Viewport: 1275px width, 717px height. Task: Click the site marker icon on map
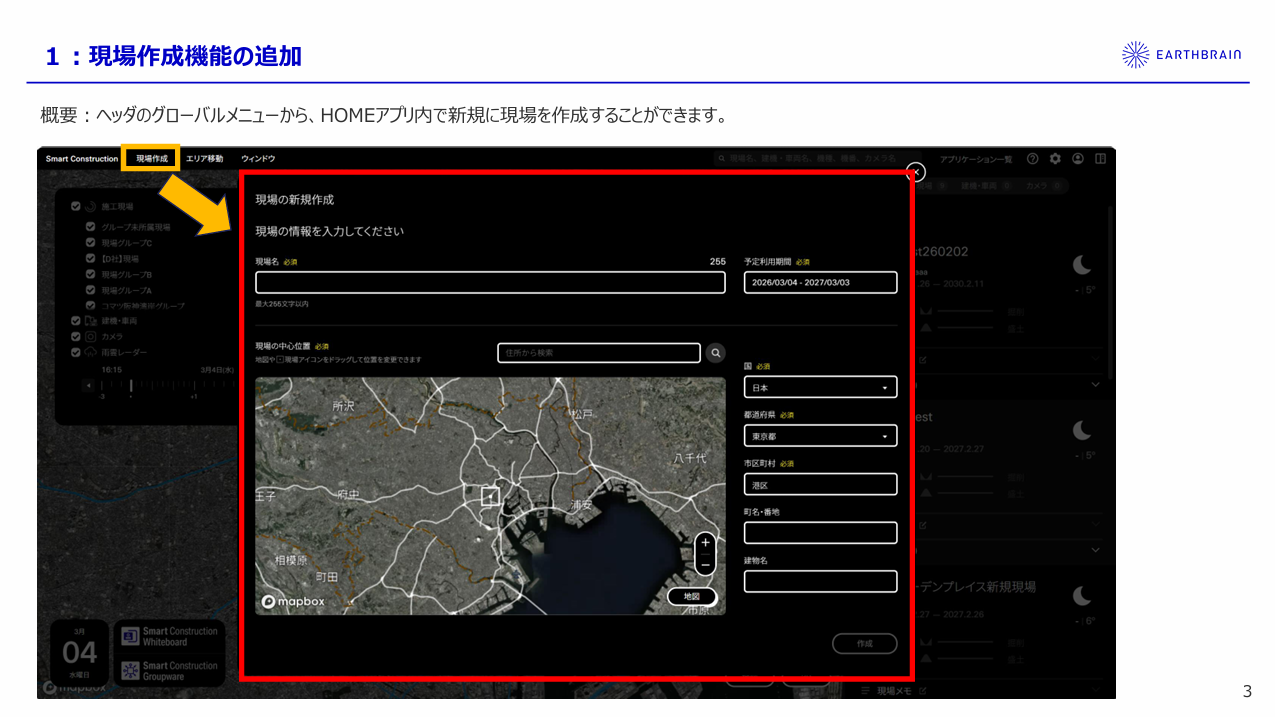(x=490, y=496)
